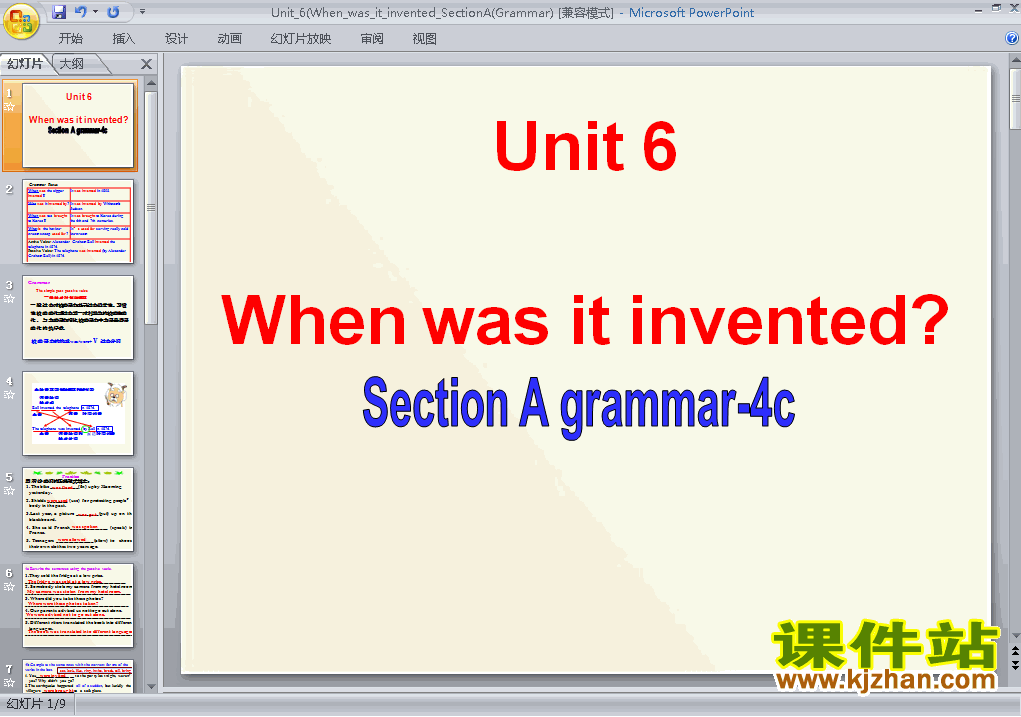The height and width of the screenshot is (717, 1021).
Task: Click animation star icon beside slide 5
Action: pos(9,490)
